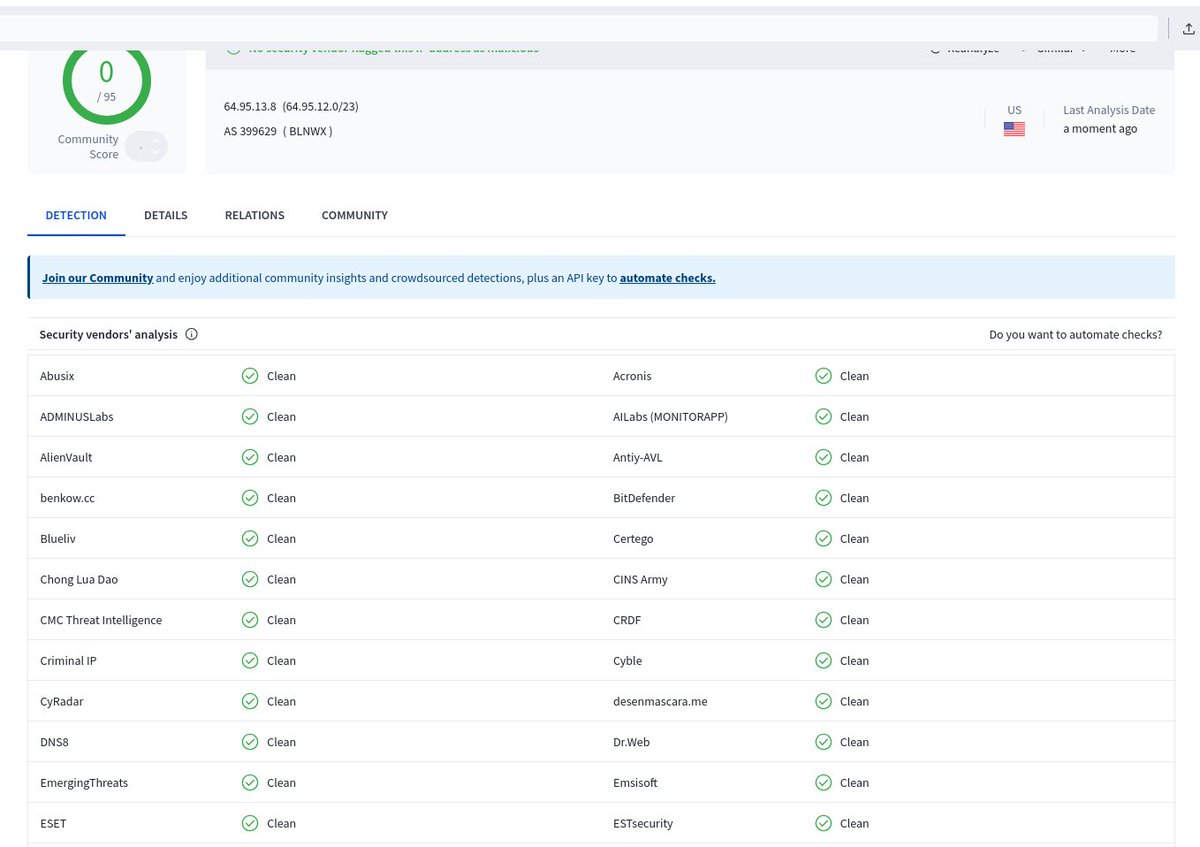Follow the Join our Community link
This screenshot has width=1200, height=847.
pos(97,278)
